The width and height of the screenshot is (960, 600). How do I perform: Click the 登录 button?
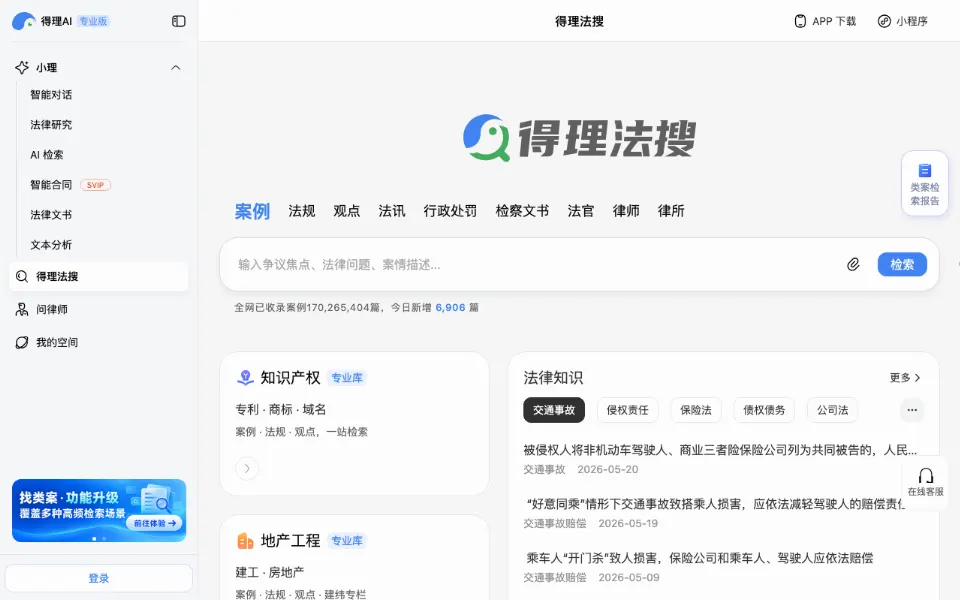[99, 578]
